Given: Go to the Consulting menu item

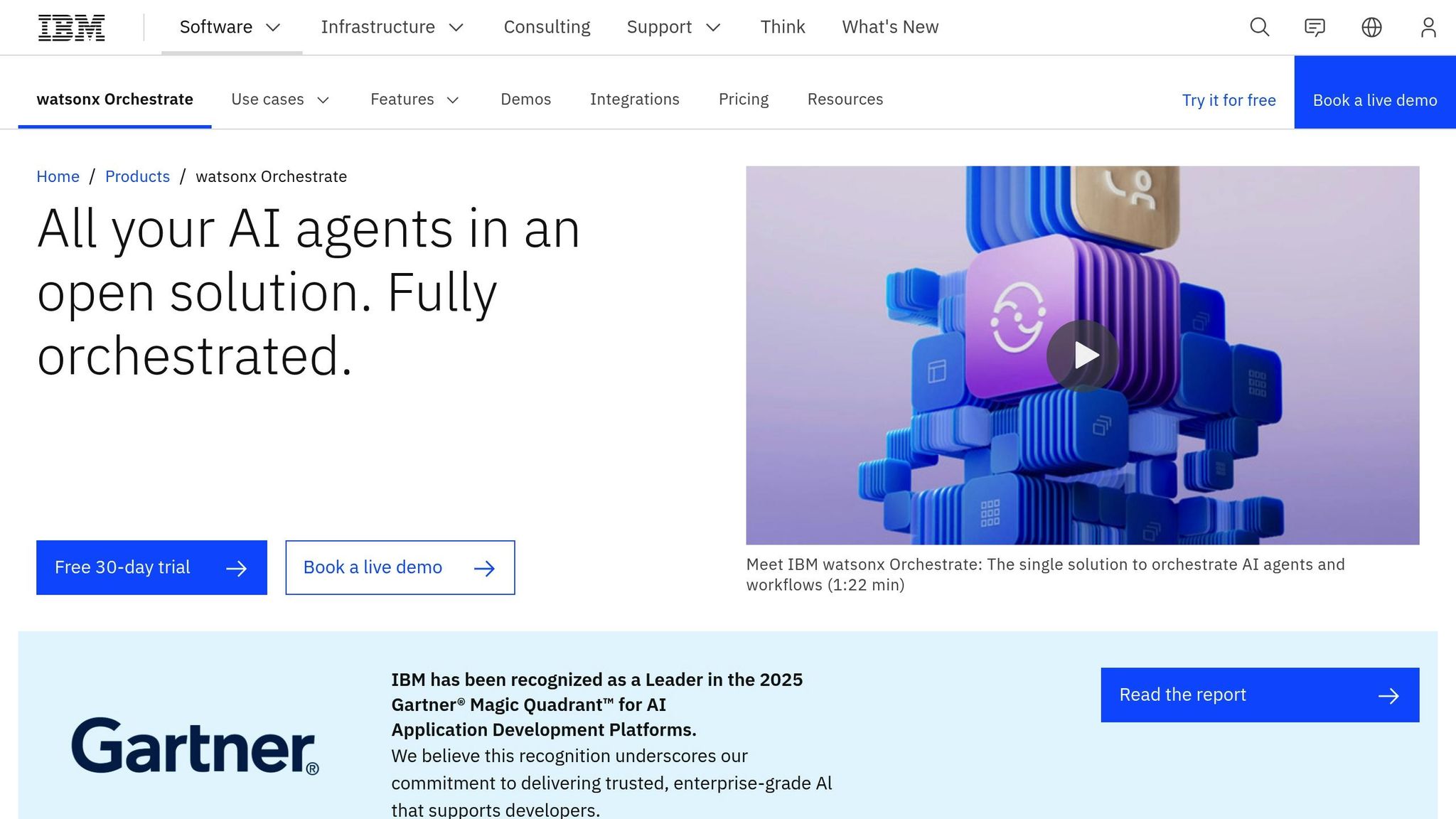Looking at the screenshot, I should 547,27.
